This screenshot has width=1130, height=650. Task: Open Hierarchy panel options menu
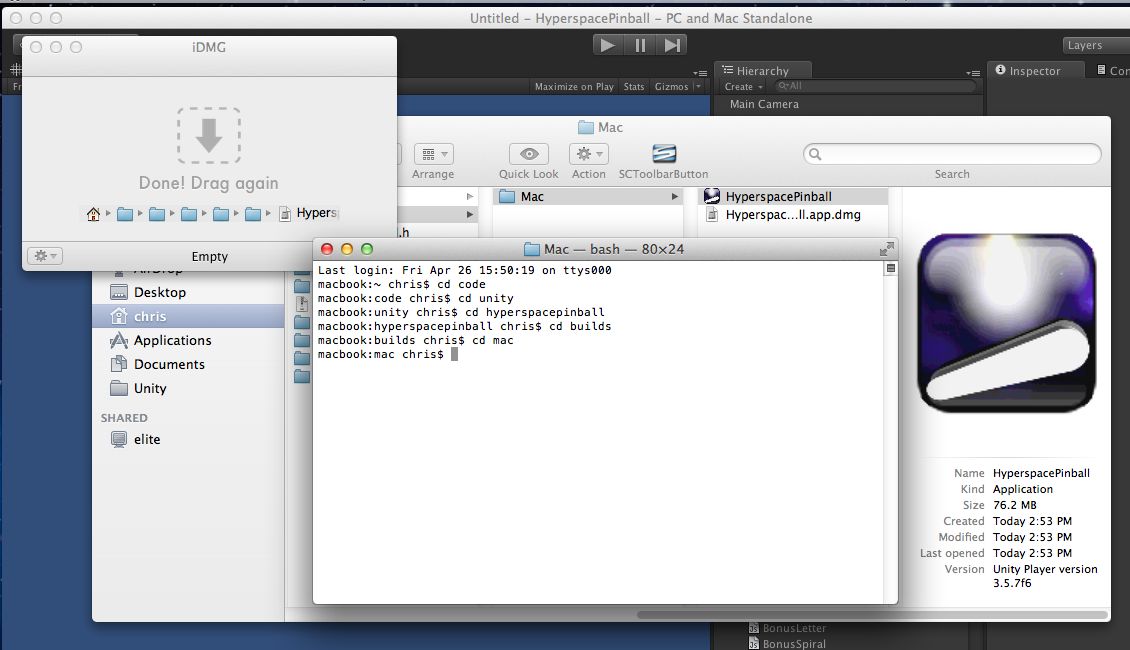973,73
